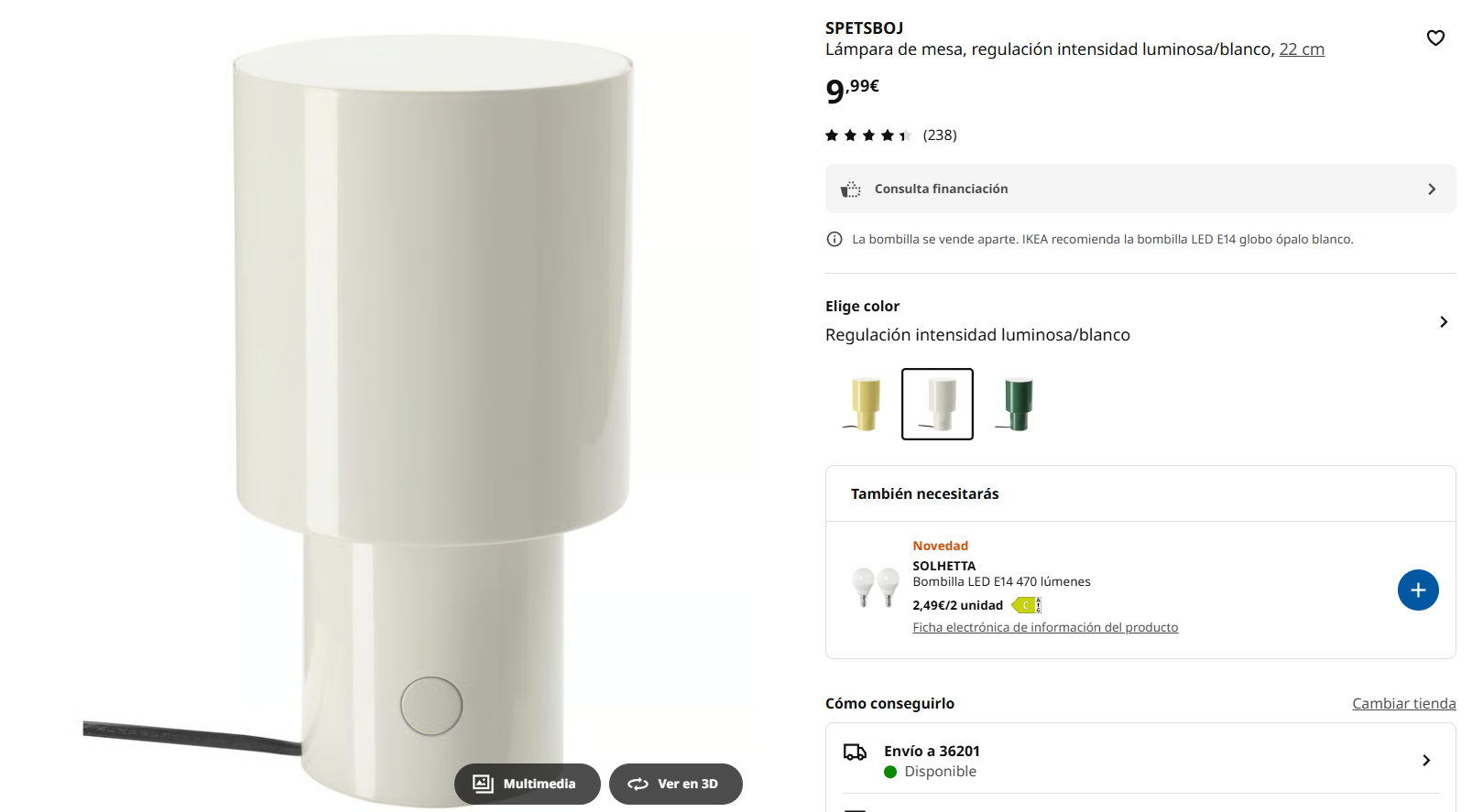Open reviews count (238)
Screen dimensions: 1483x812
click(x=940, y=135)
